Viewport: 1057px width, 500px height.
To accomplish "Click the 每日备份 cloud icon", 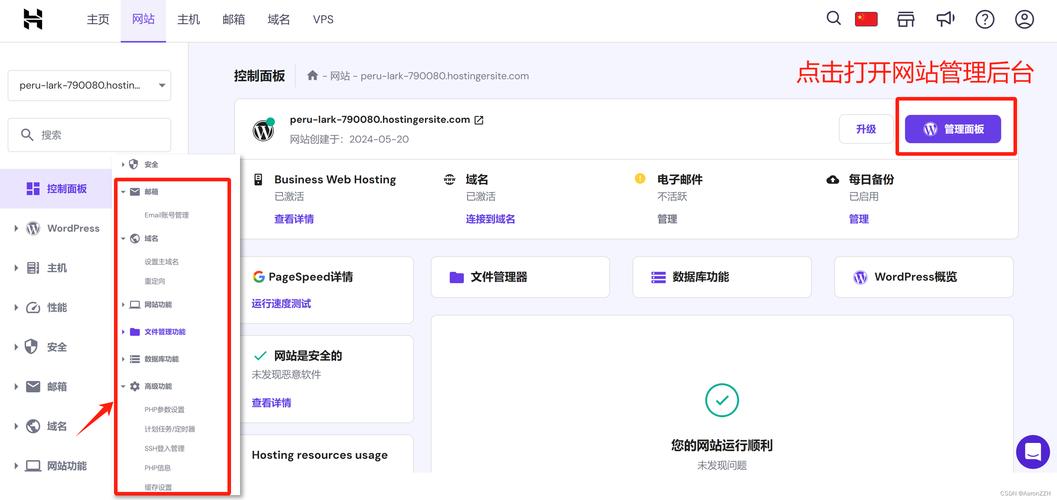I will pyautogui.click(x=833, y=180).
